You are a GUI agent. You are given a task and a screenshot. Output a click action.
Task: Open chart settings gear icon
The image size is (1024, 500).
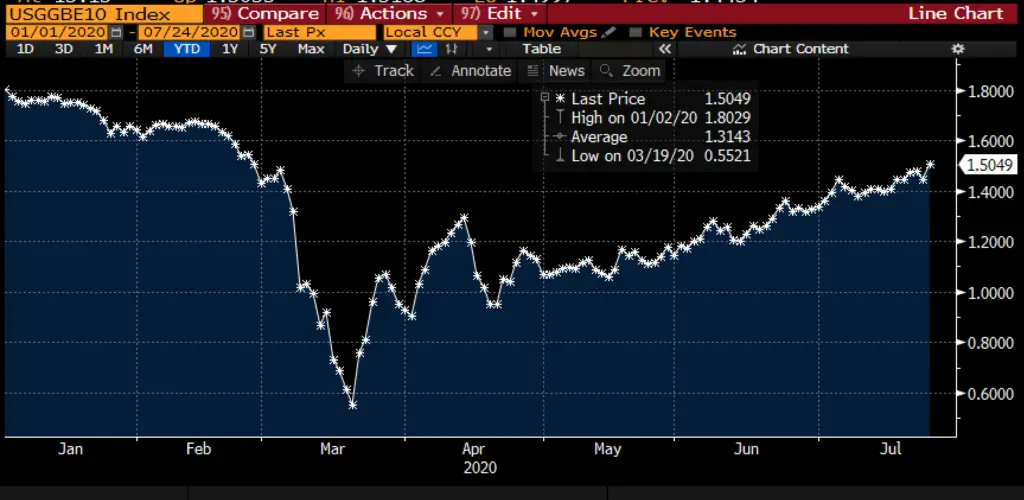click(x=957, y=49)
